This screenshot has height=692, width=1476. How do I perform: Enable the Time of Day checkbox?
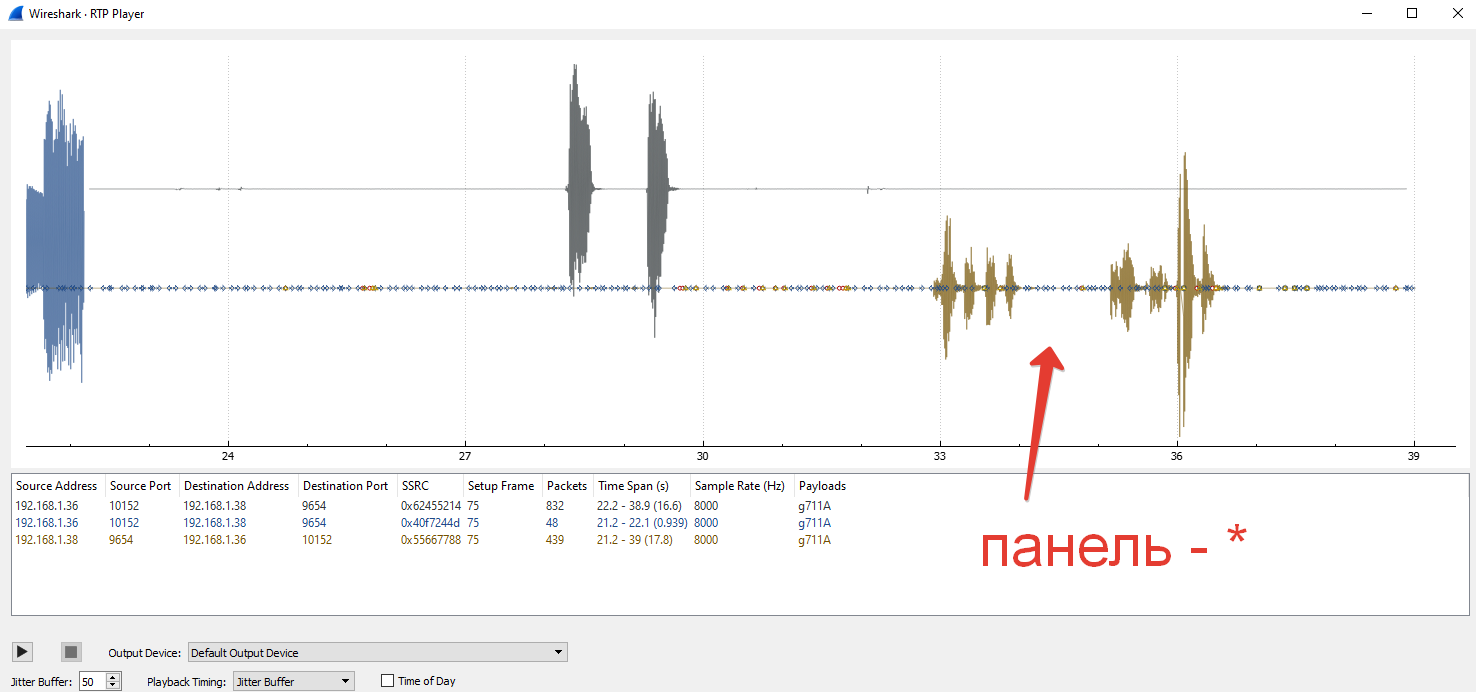coord(388,681)
